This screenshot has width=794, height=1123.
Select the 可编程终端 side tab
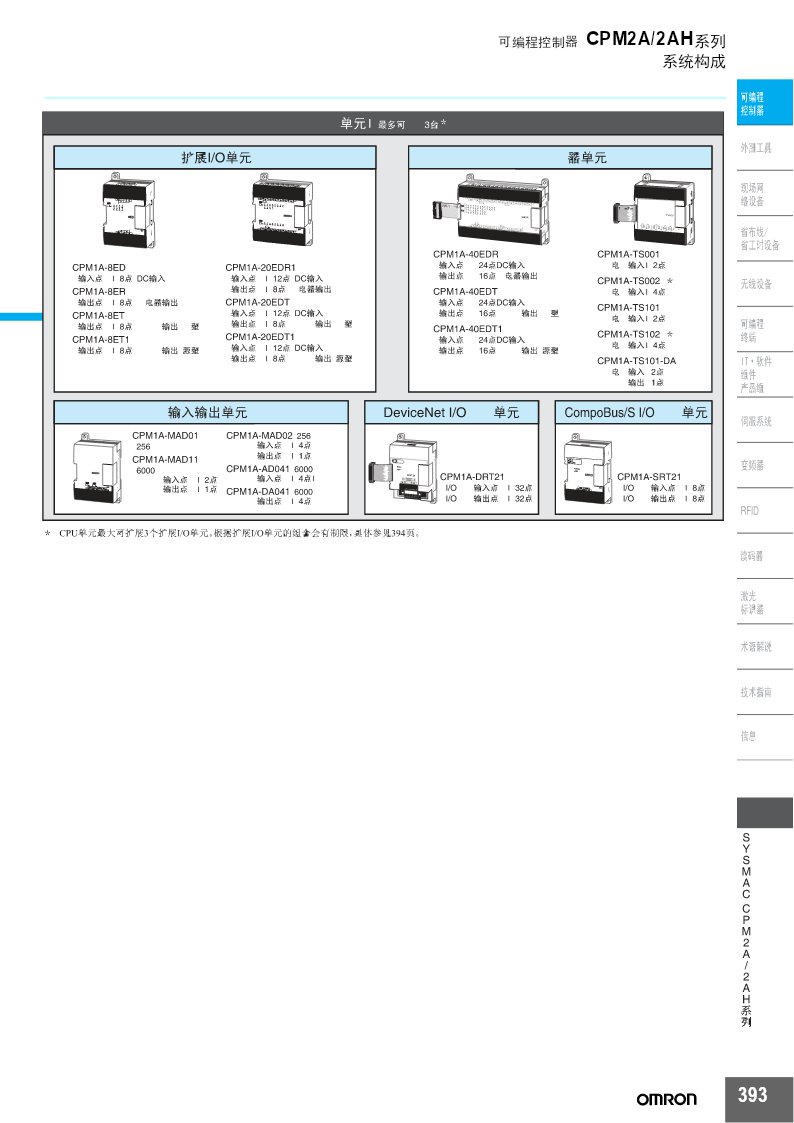pyautogui.click(x=765, y=330)
